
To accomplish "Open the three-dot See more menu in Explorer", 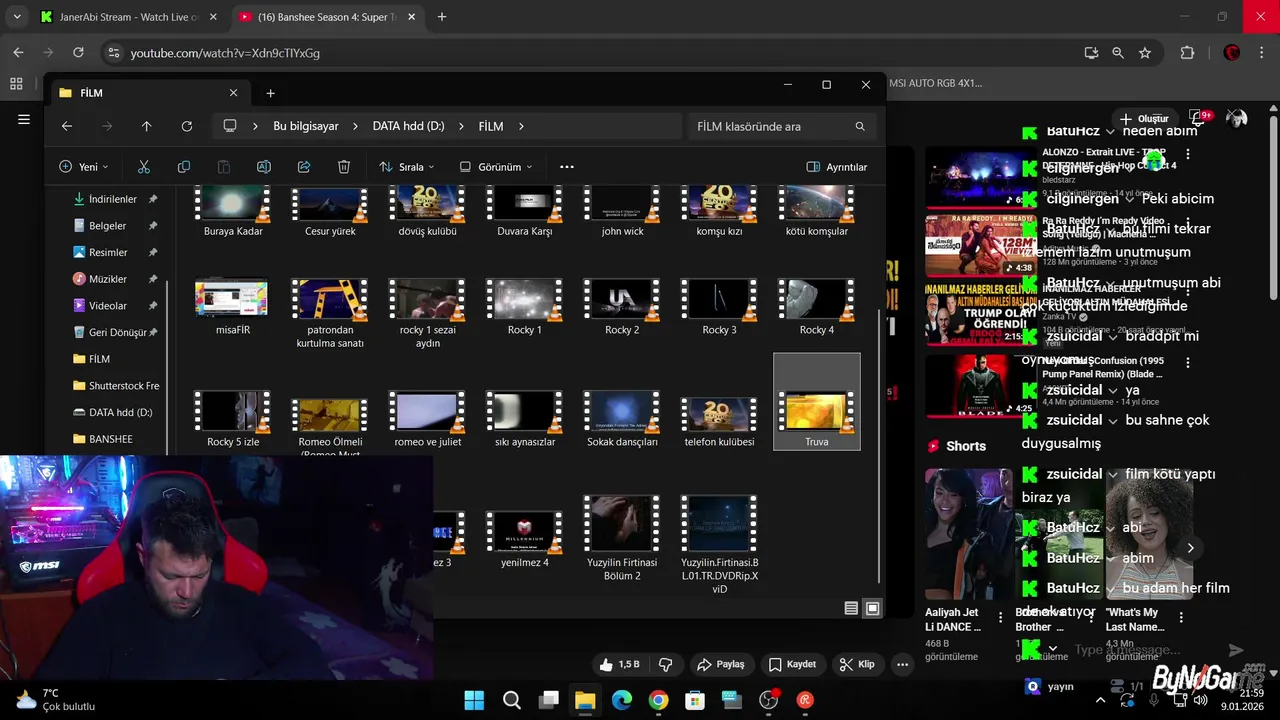I will point(567,167).
